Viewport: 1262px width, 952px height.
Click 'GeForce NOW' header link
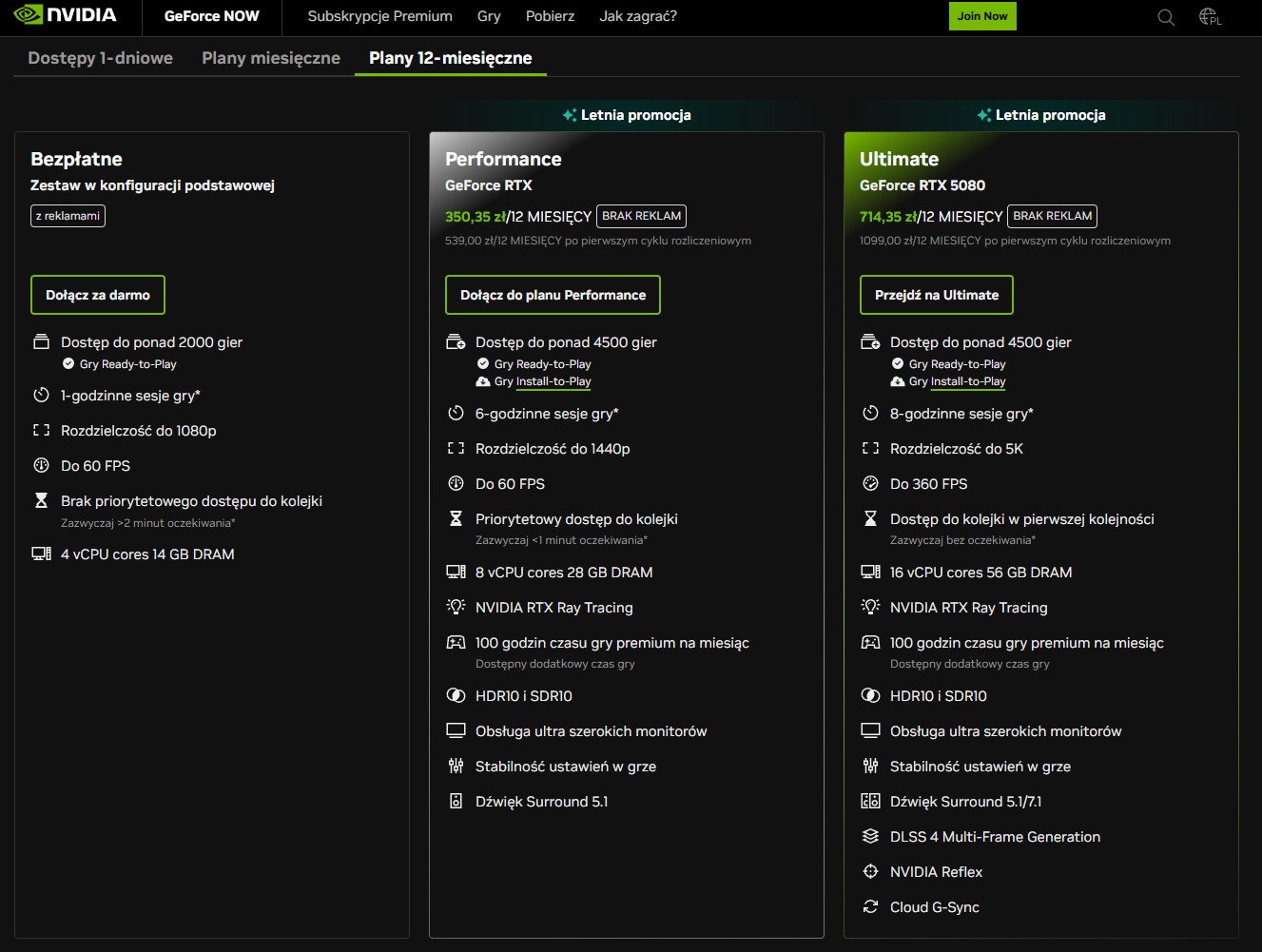coord(211,16)
